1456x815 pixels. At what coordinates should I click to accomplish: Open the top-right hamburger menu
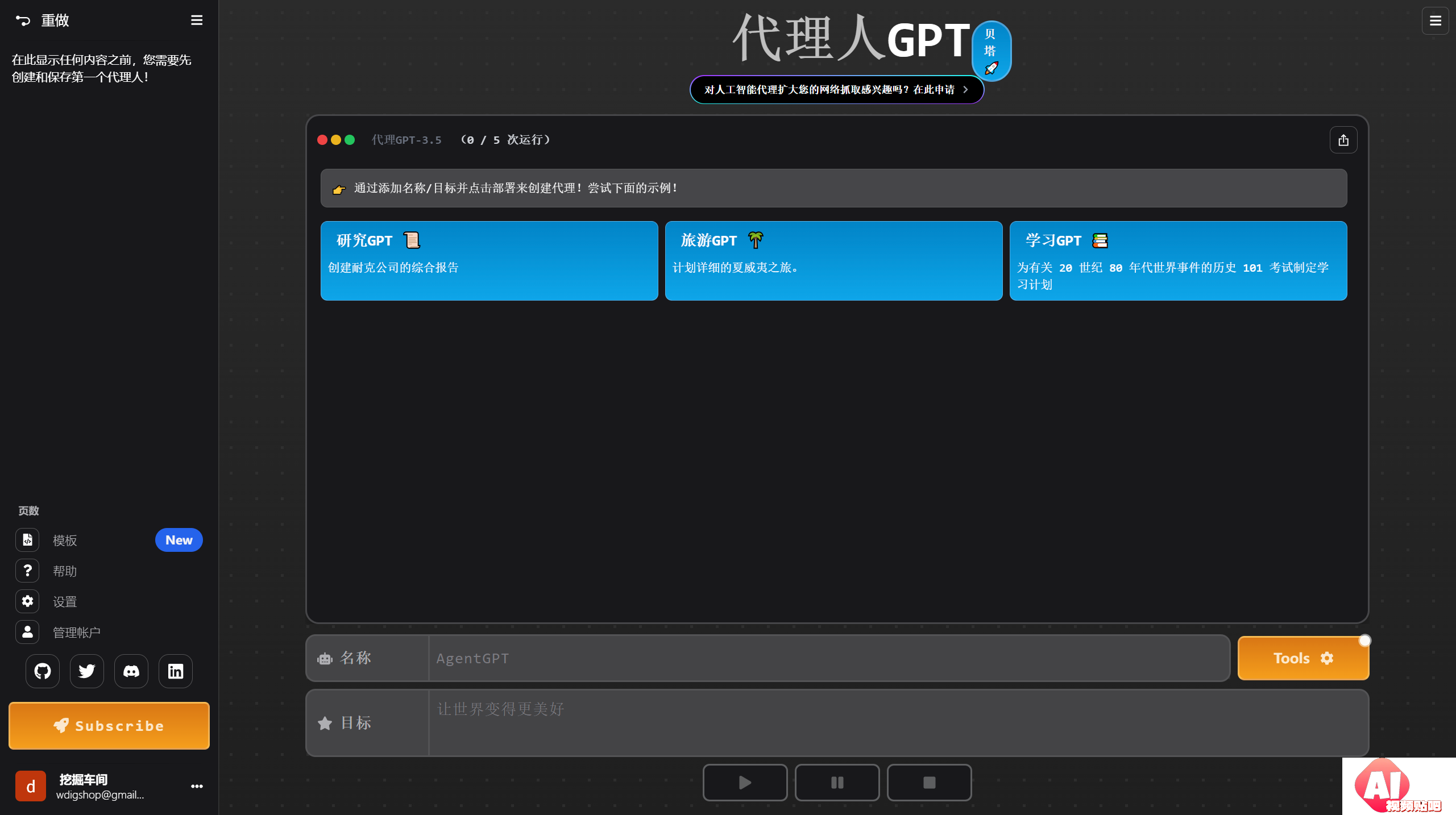pyautogui.click(x=1436, y=21)
